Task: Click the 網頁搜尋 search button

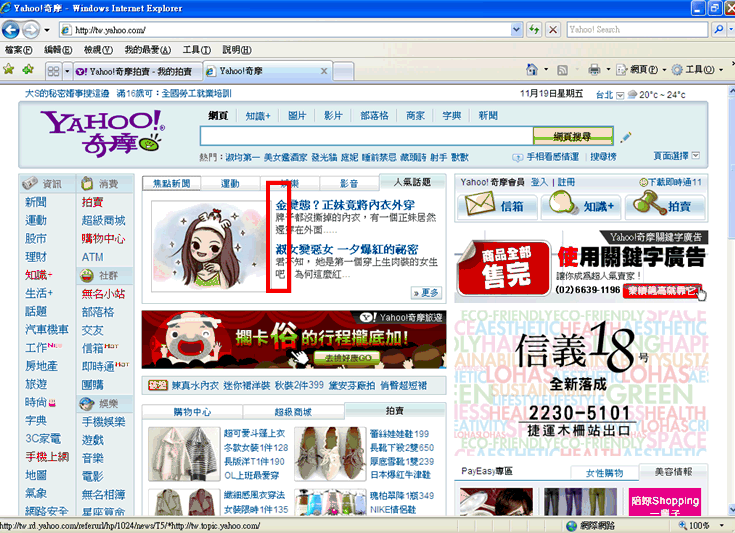Action: (x=573, y=136)
